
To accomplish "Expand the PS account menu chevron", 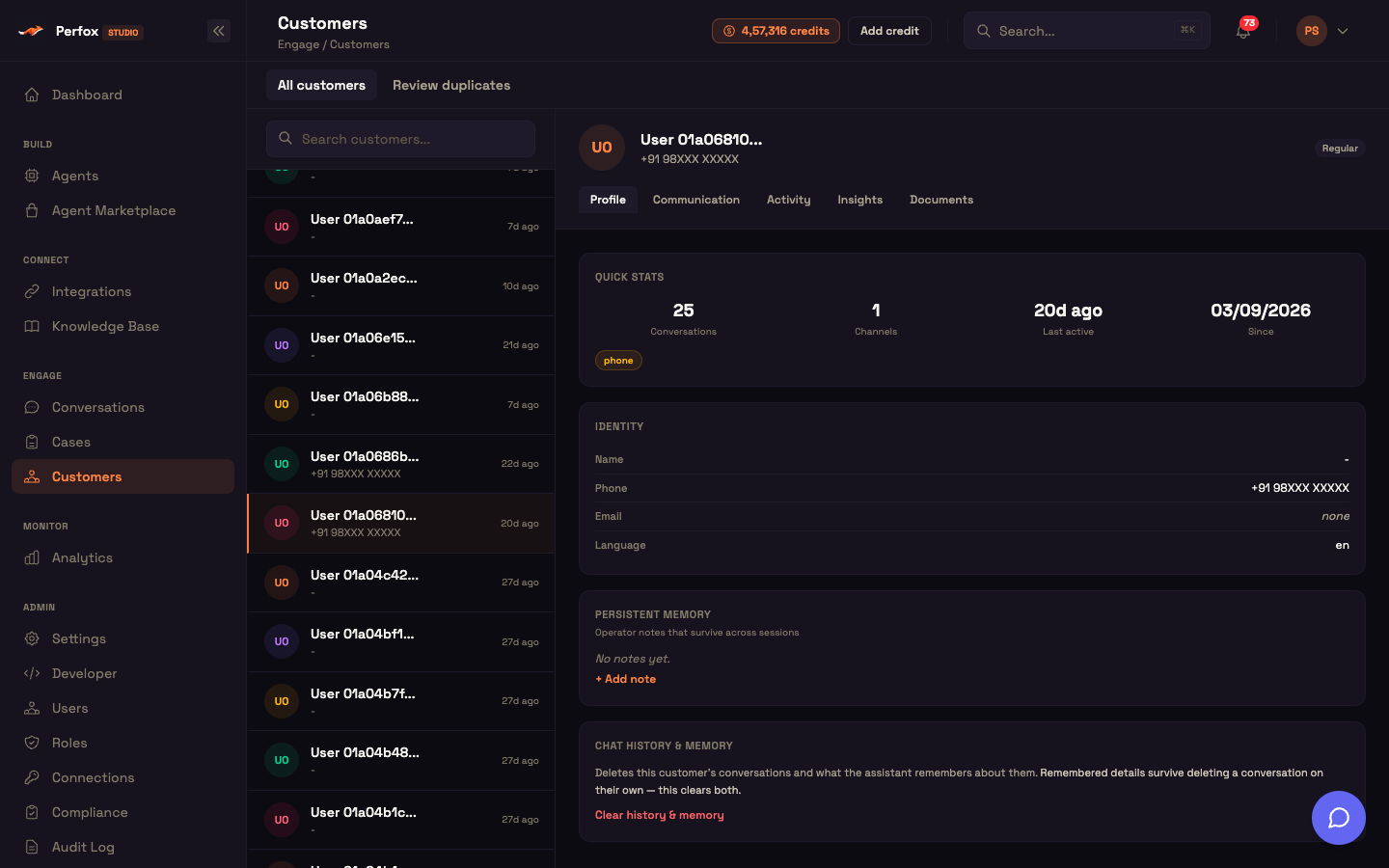I will (x=1343, y=31).
